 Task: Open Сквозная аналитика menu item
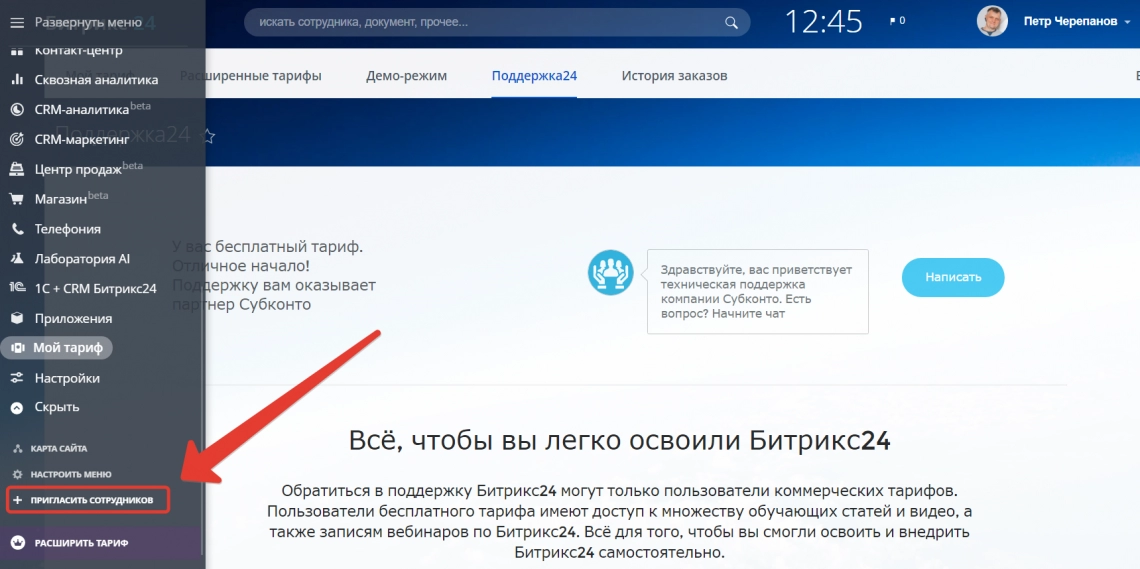click(96, 80)
